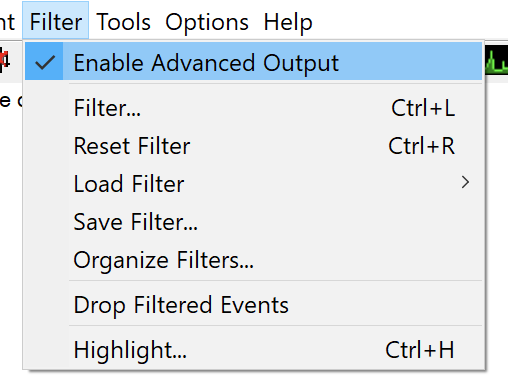Expand the Load Filter submenu arrow
The image size is (508, 388).
pyautogui.click(x=465, y=182)
